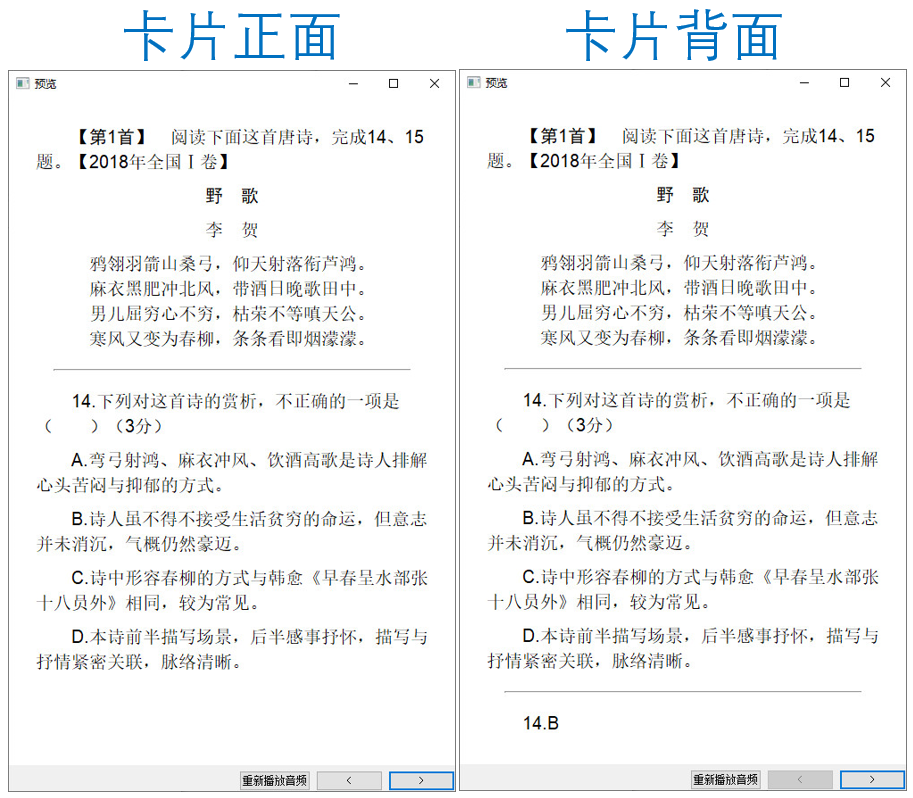The width and height of the screenshot is (913, 798).
Task: Click option D text in back window
Action: [683, 648]
